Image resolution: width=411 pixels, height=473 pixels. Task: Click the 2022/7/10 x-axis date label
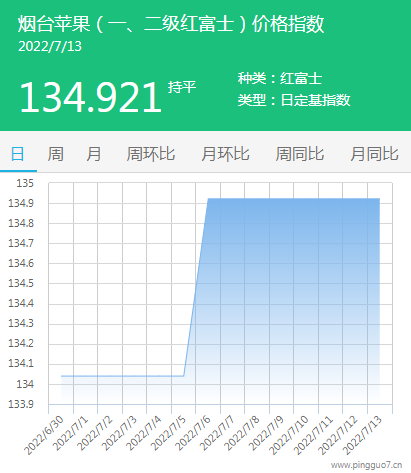(288, 435)
